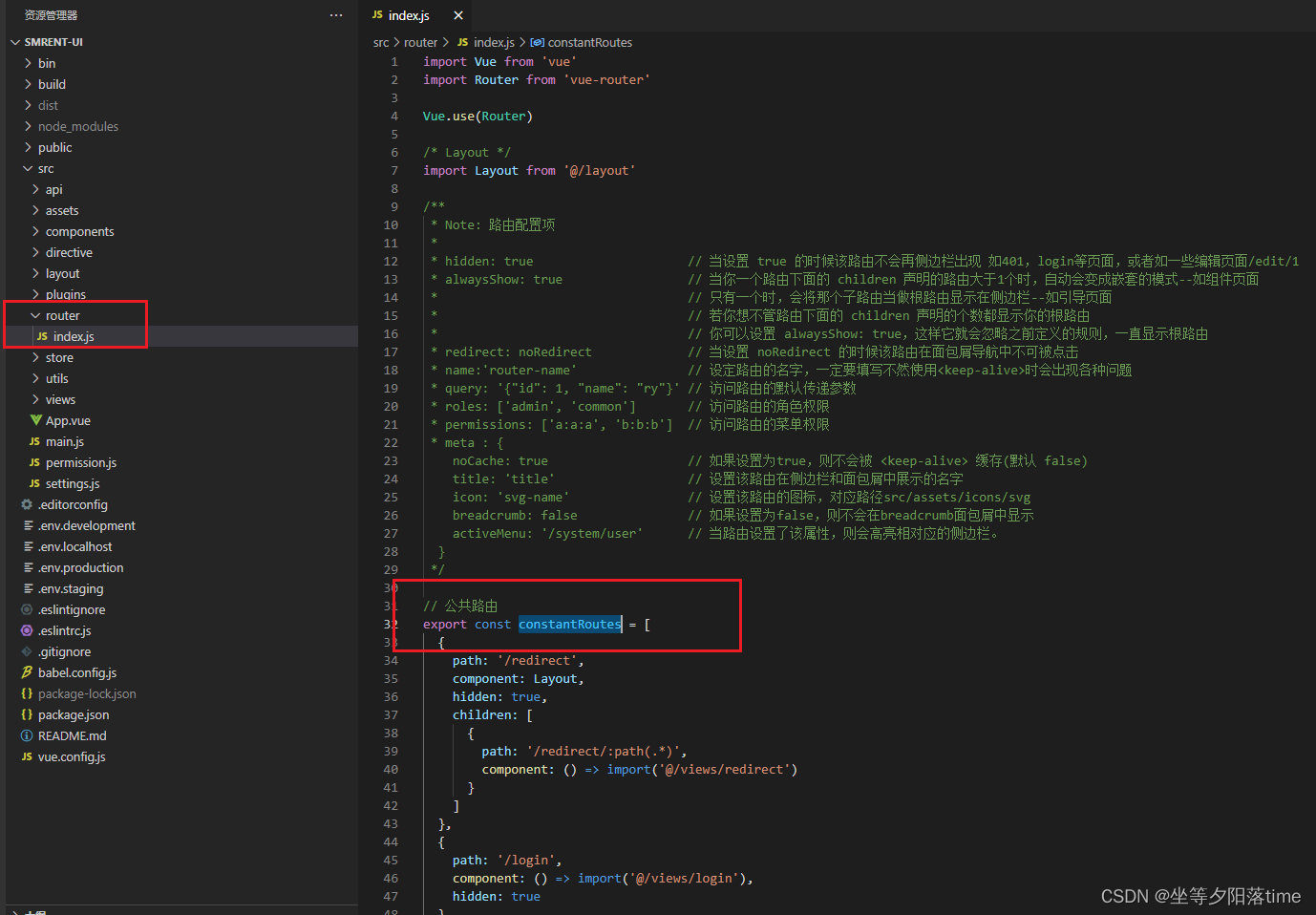Click the constantRoutes breadcrumb symbol
This screenshot has width=1316, height=915.
pos(590,42)
